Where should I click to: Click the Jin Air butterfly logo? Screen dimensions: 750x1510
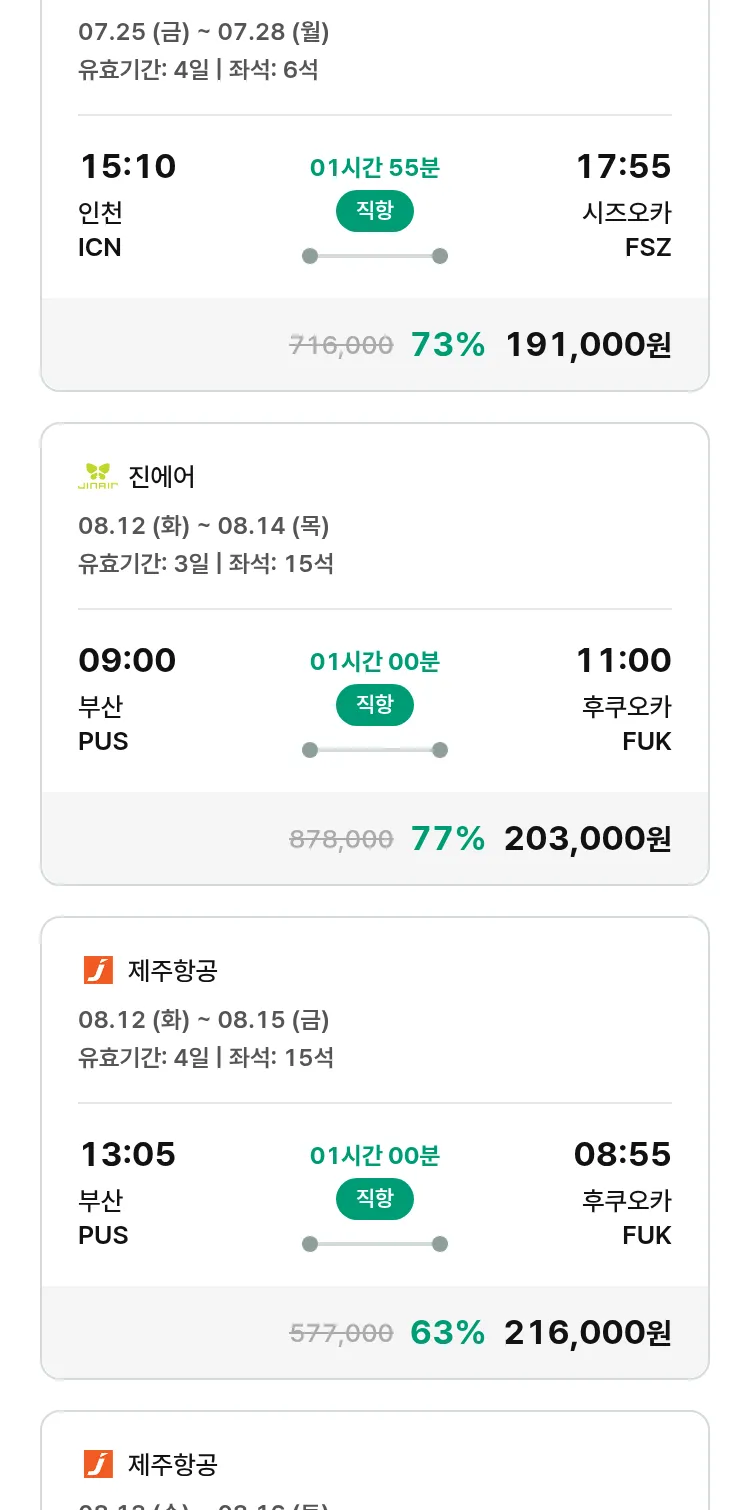pos(98,477)
